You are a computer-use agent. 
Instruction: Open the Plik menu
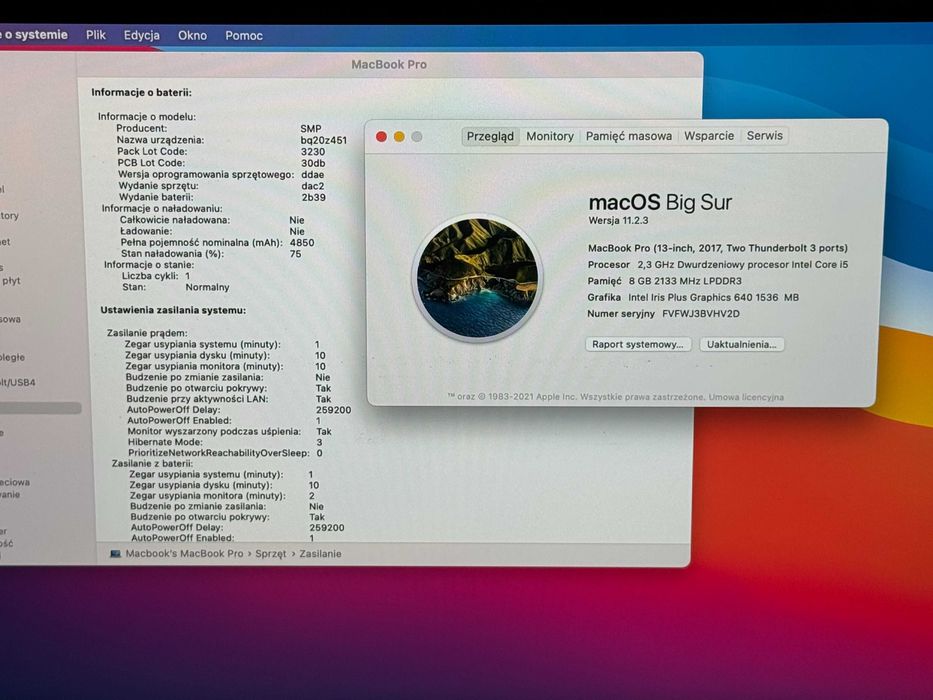pos(96,35)
